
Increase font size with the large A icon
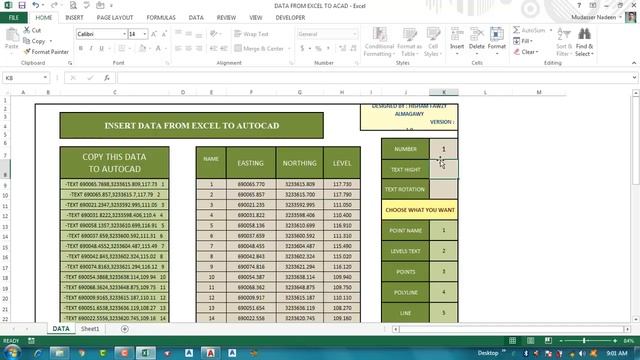click(x=154, y=34)
